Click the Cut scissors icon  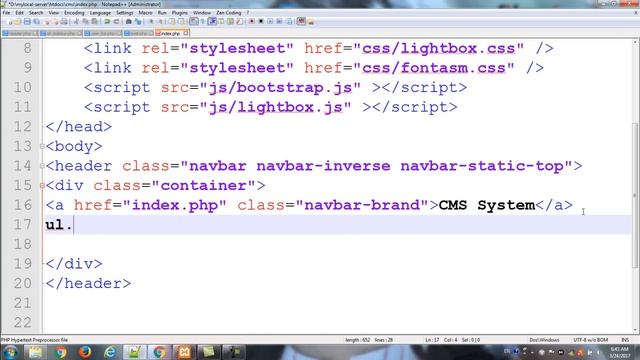tap(76, 21)
